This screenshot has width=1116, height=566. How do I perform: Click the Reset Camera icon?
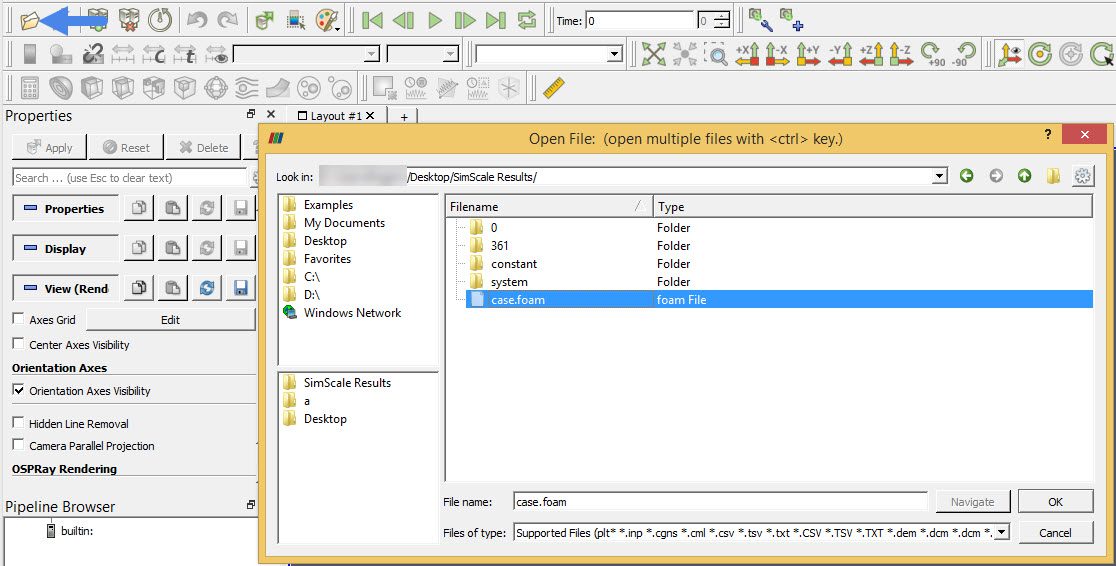click(x=653, y=54)
